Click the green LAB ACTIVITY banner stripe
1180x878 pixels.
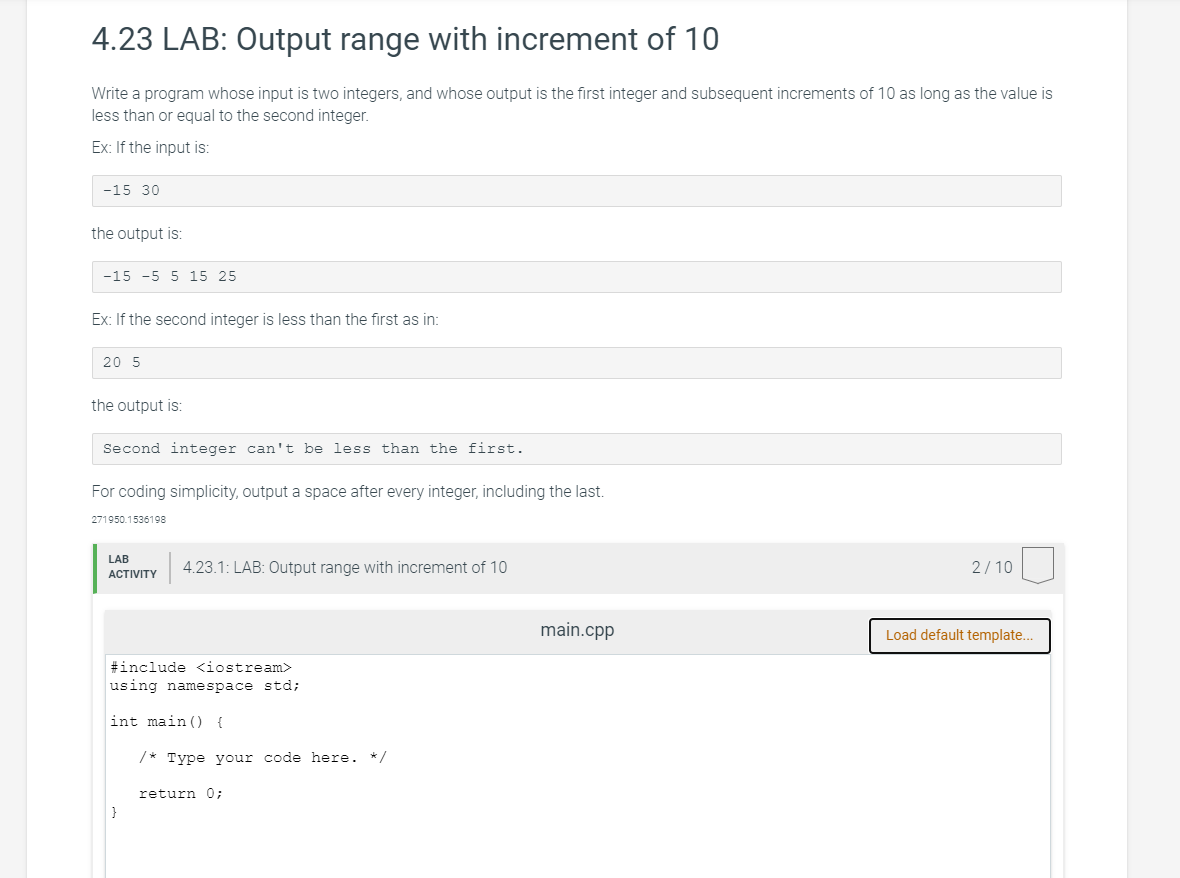click(98, 567)
